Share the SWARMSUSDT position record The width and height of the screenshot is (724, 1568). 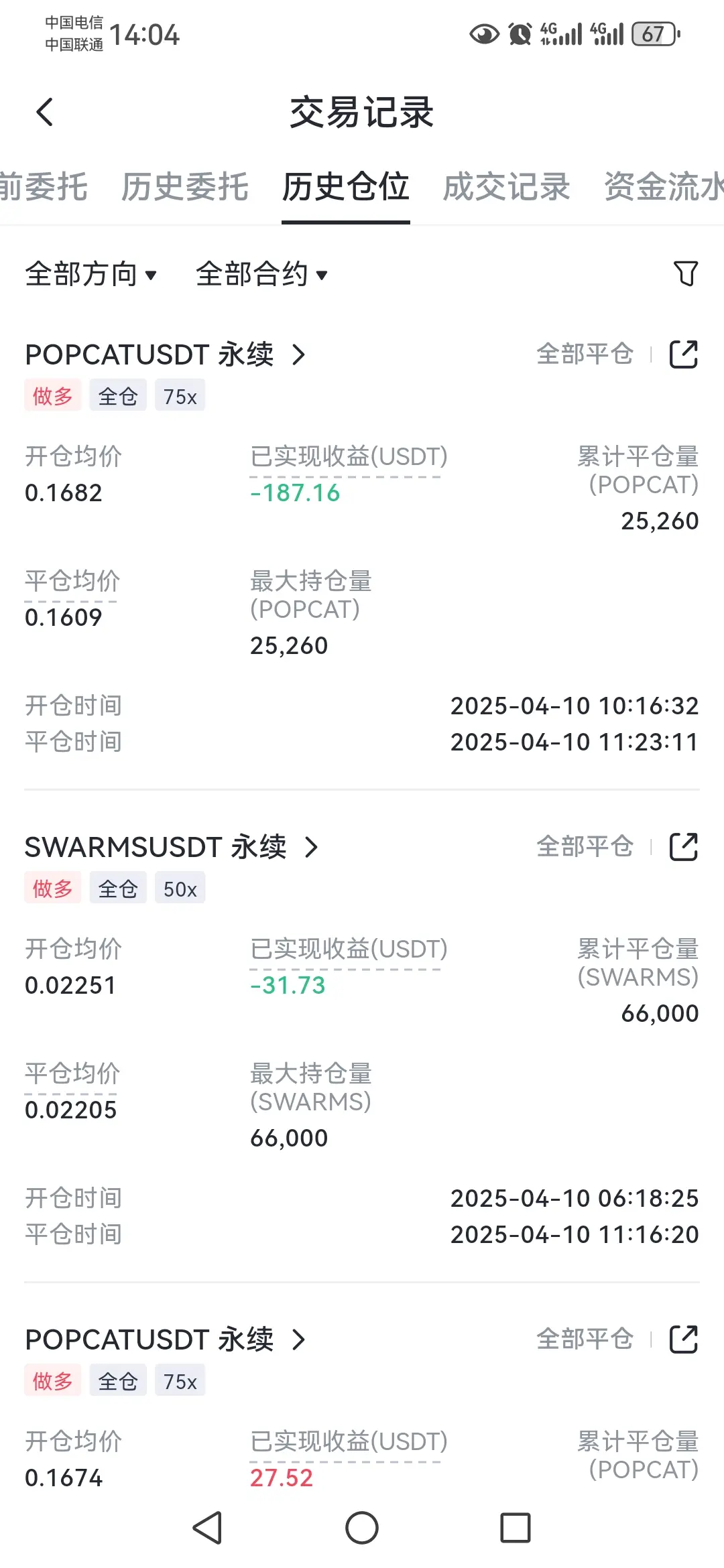(684, 847)
